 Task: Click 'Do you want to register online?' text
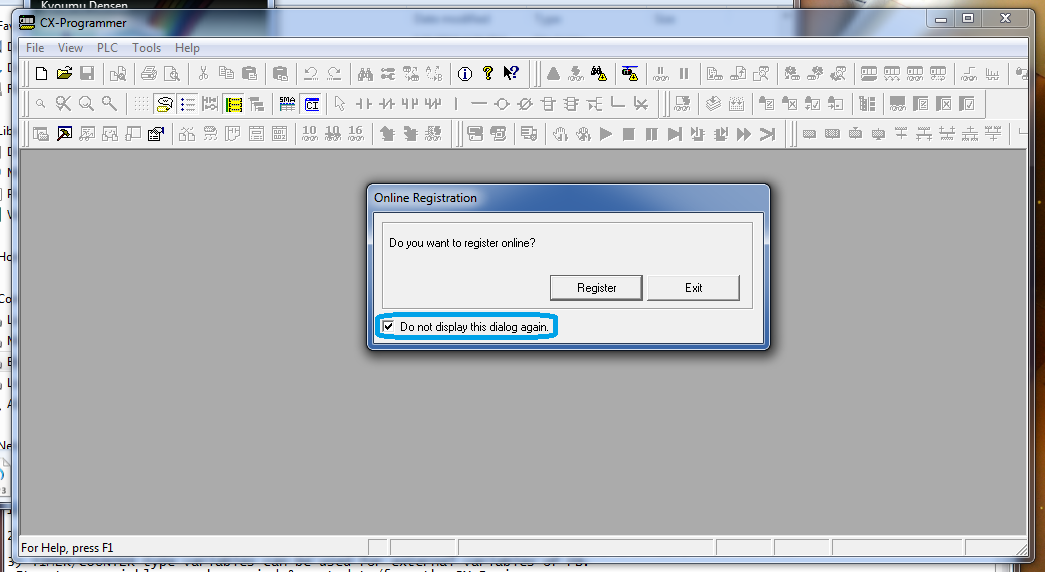(x=462, y=243)
